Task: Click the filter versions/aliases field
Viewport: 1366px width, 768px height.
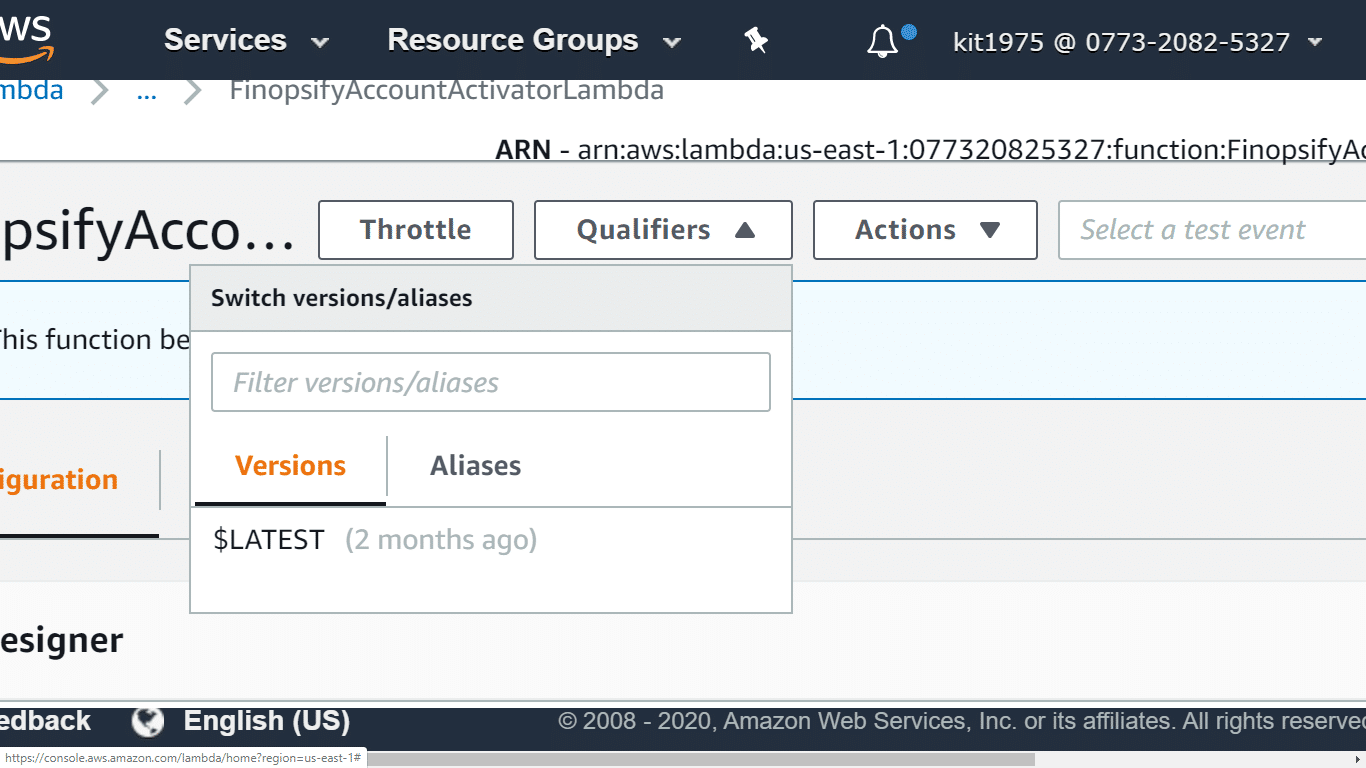Action: point(490,381)
